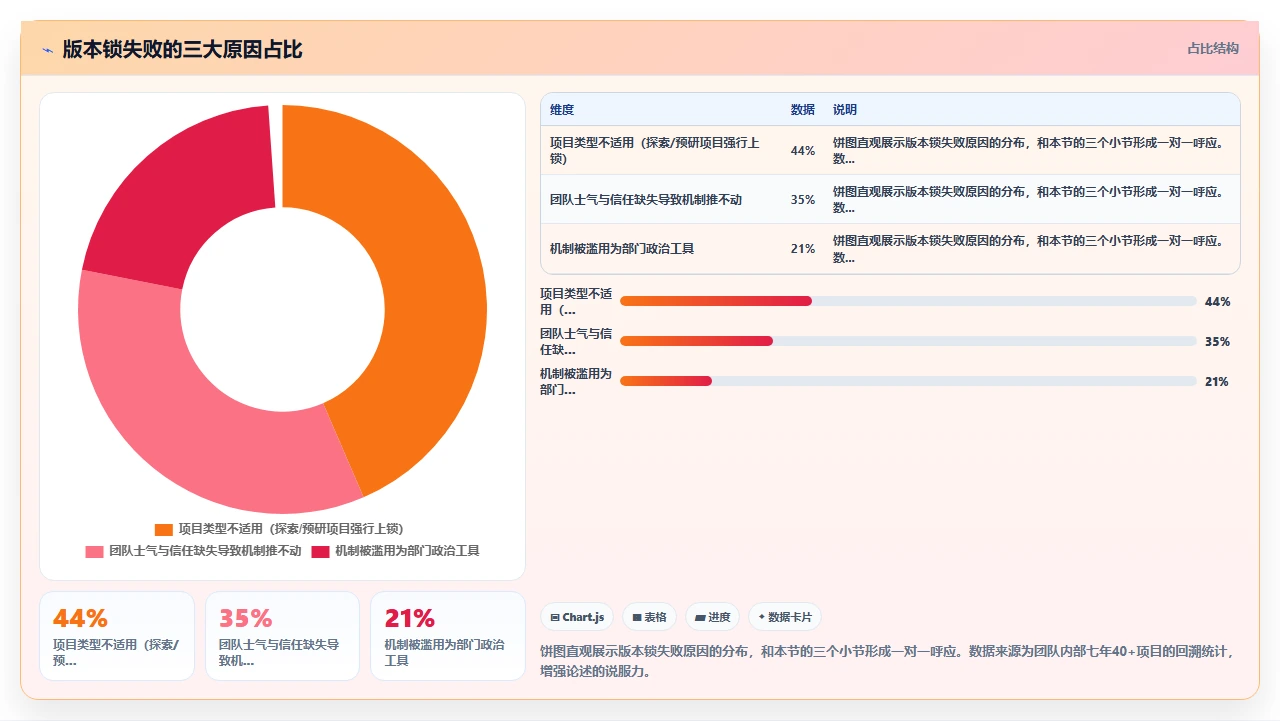Click the description in the 21% table row

click(1030, 249)
